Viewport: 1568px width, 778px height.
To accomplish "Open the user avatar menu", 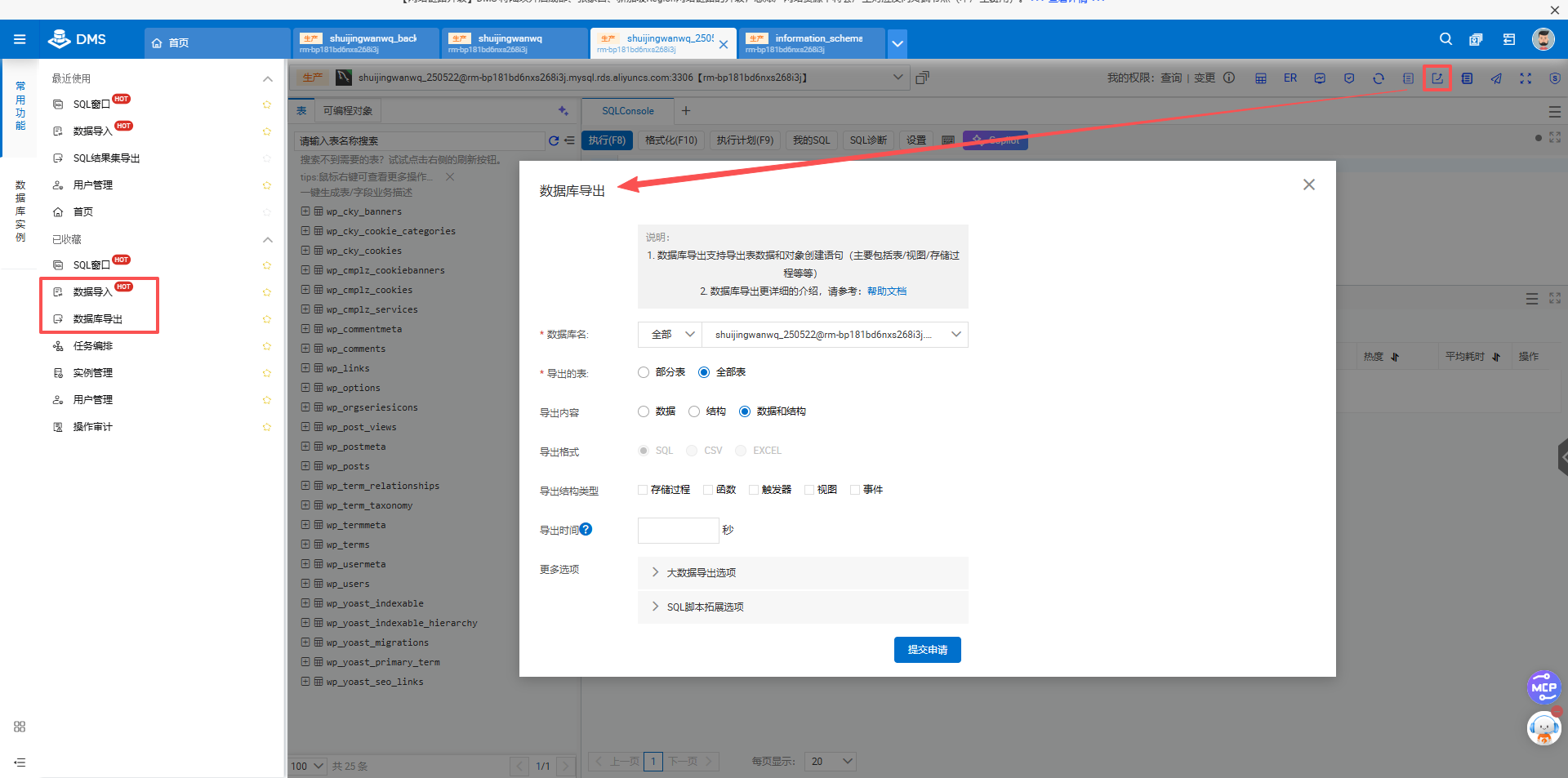I will (x=1543, y=39).
